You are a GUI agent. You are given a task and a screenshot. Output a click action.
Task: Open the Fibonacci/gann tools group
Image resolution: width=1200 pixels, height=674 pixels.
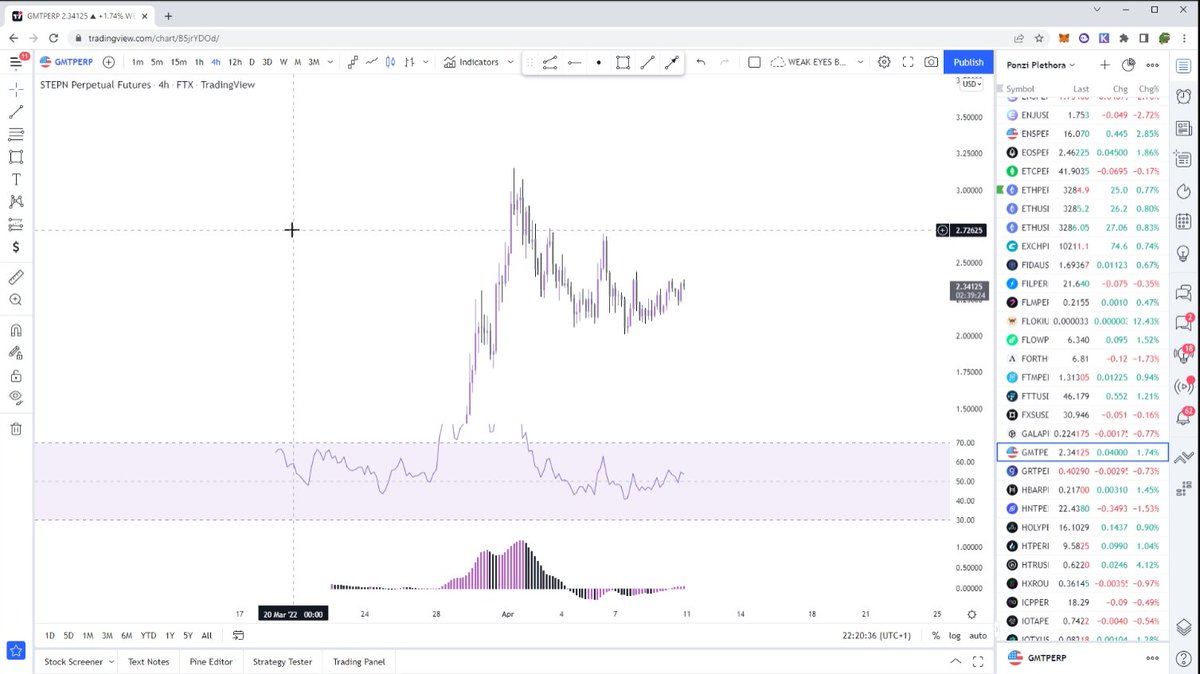pos(16,135)
